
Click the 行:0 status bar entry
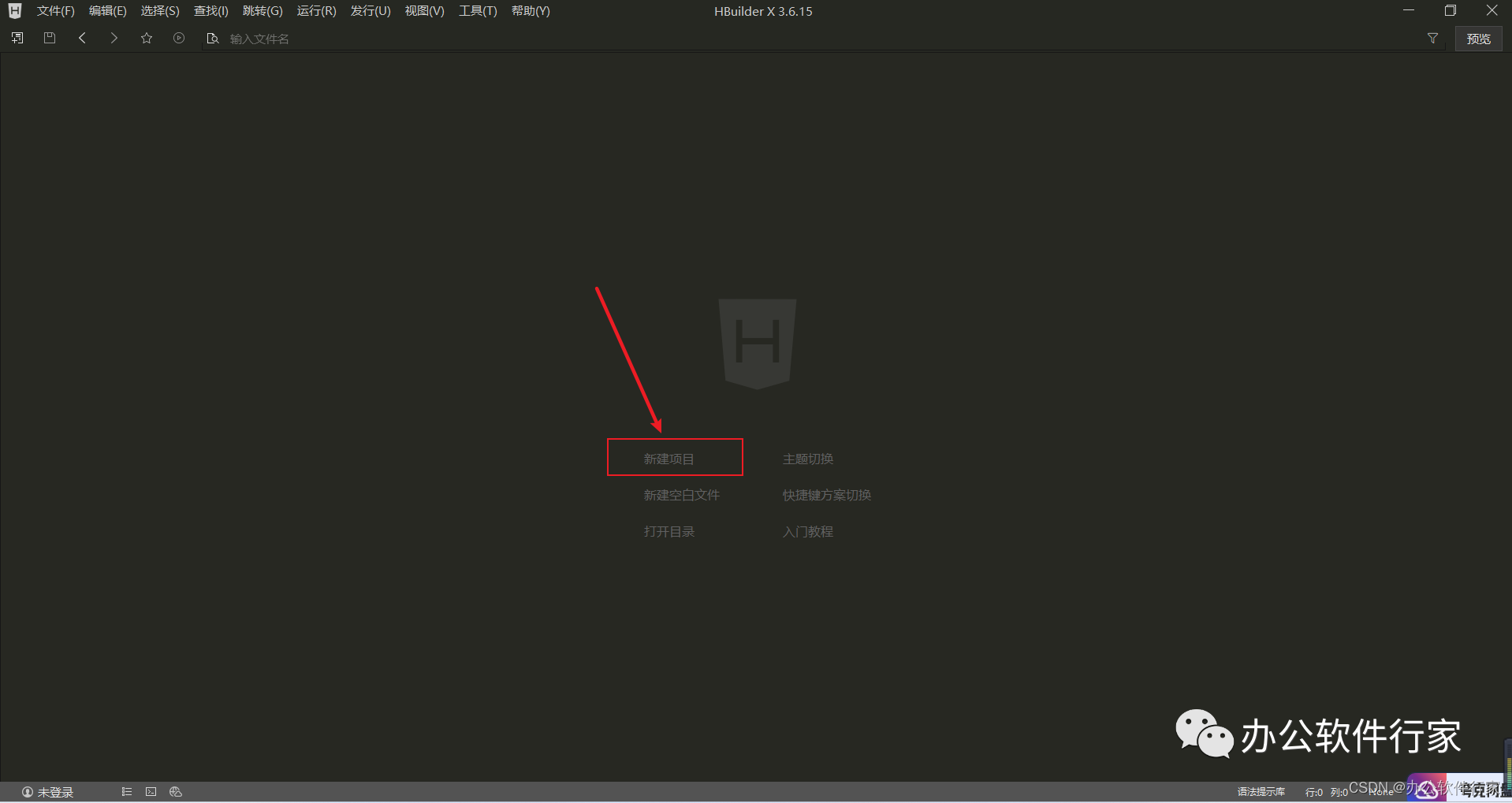pyautogui.click(x=1313, y=792)
